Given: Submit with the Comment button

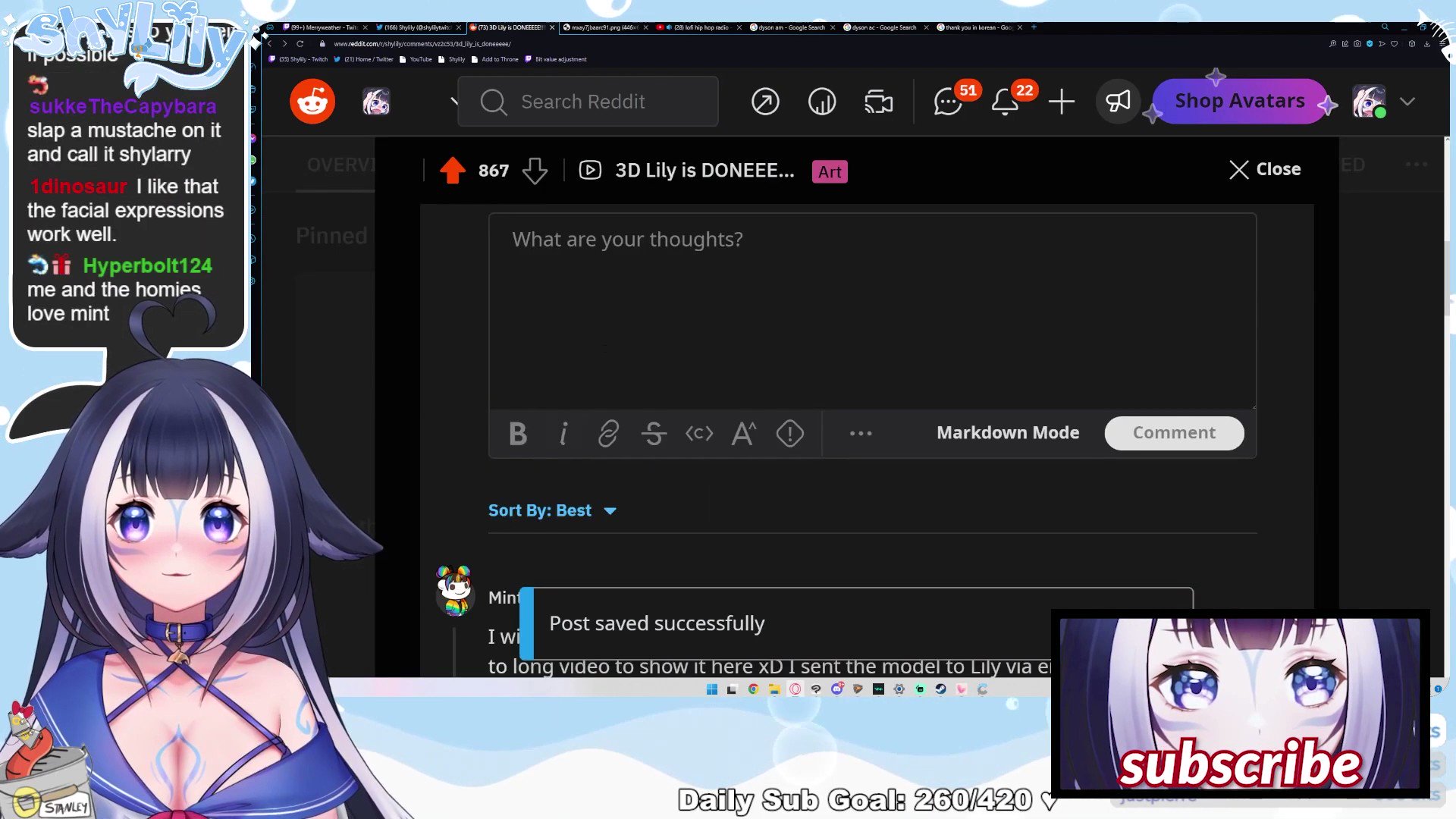Looking at the screenshot, I should pyautogui.click(x=1174, y=433).
